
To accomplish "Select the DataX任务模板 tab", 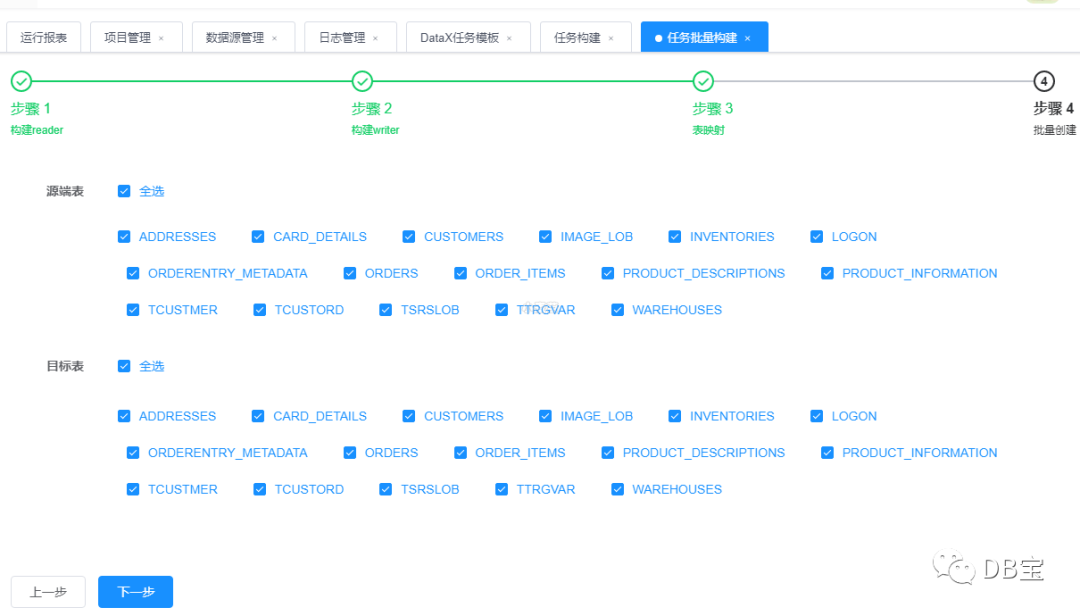I will [x=468, y=37].
